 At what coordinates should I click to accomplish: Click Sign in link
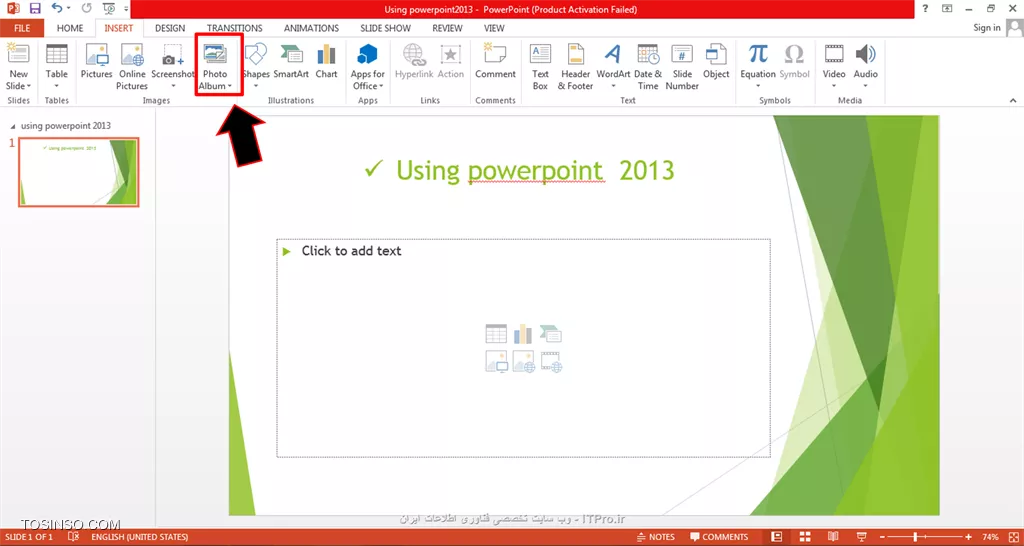coord(987,27)
